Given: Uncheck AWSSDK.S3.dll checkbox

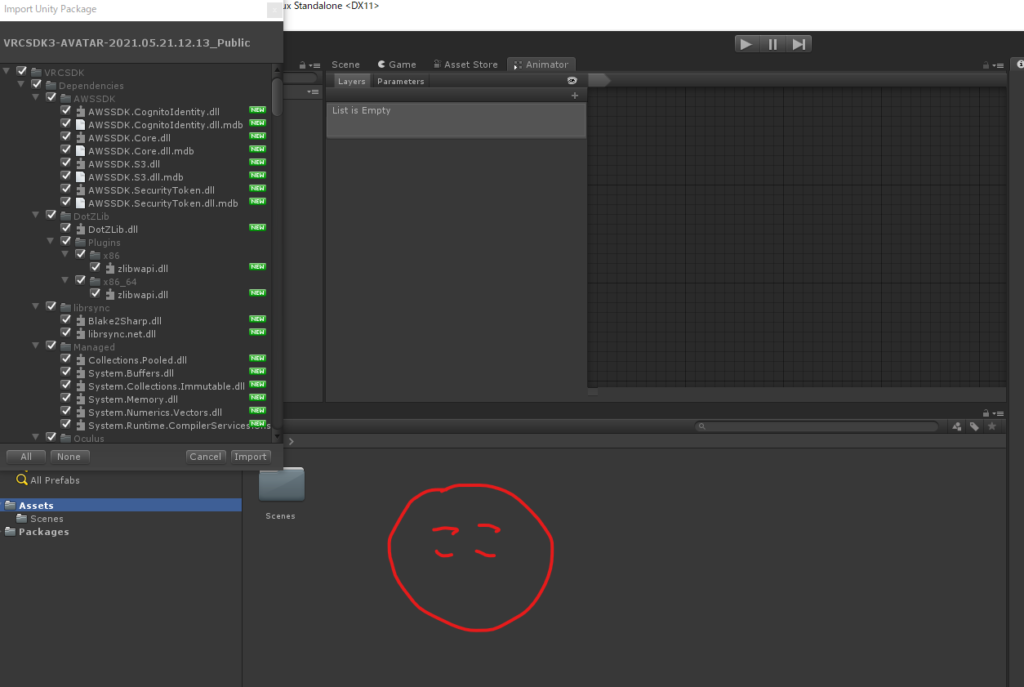Looking at the screenshot, I should (x=66, y=162).
